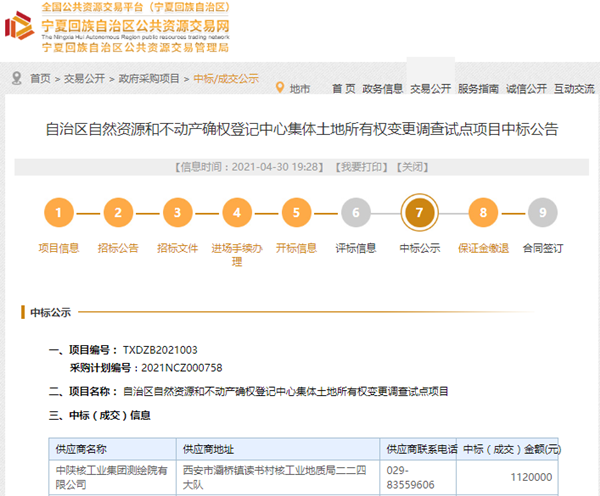Go to 服务指南 menu item

[478, 88]
